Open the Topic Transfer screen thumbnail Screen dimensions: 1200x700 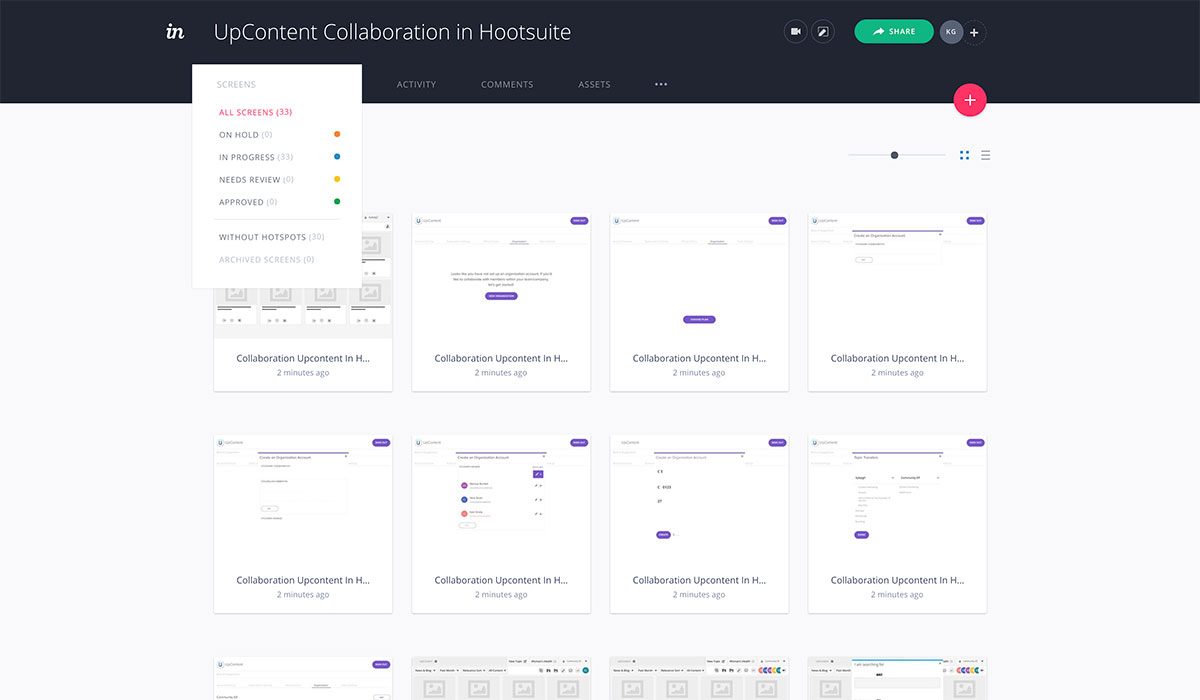[x=897, y=524]
